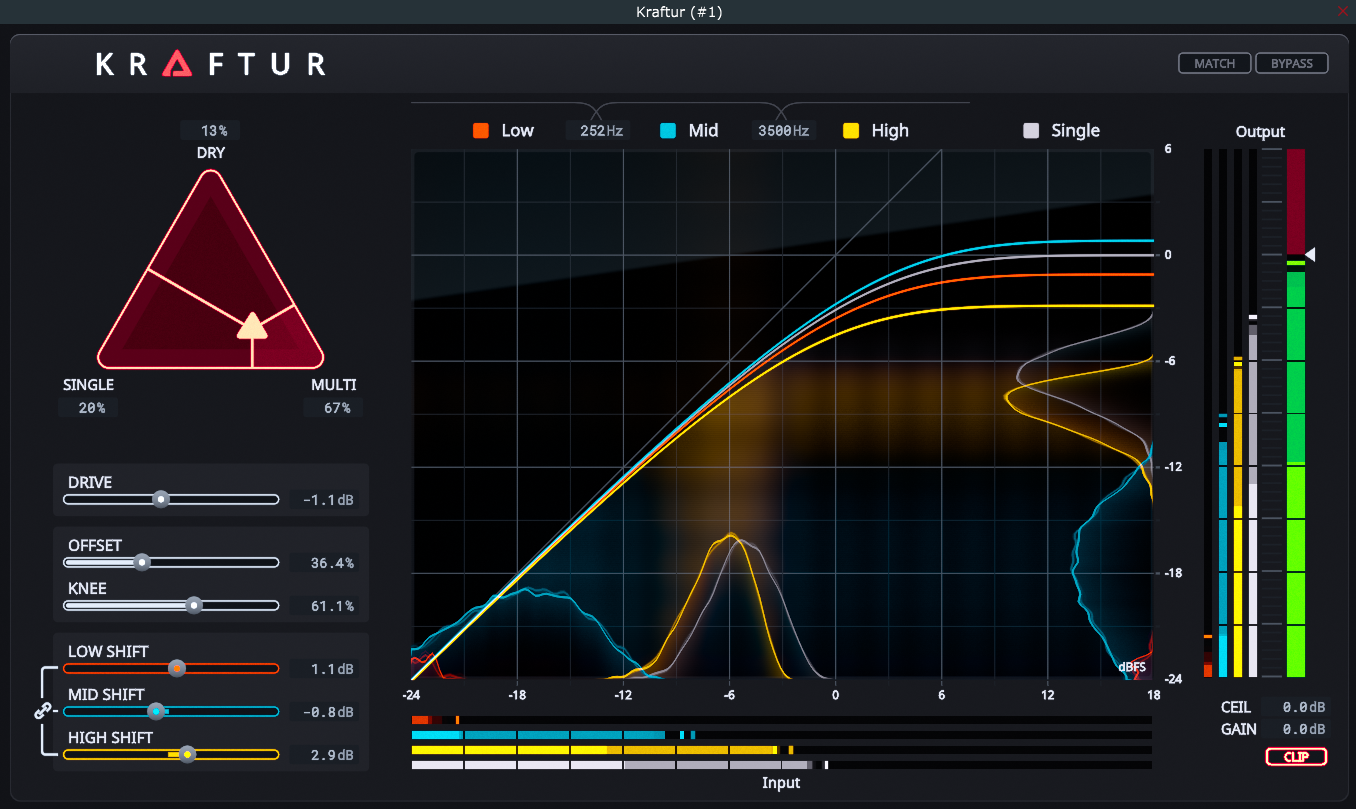Toggle the Single band square

tap(1031, 130)
